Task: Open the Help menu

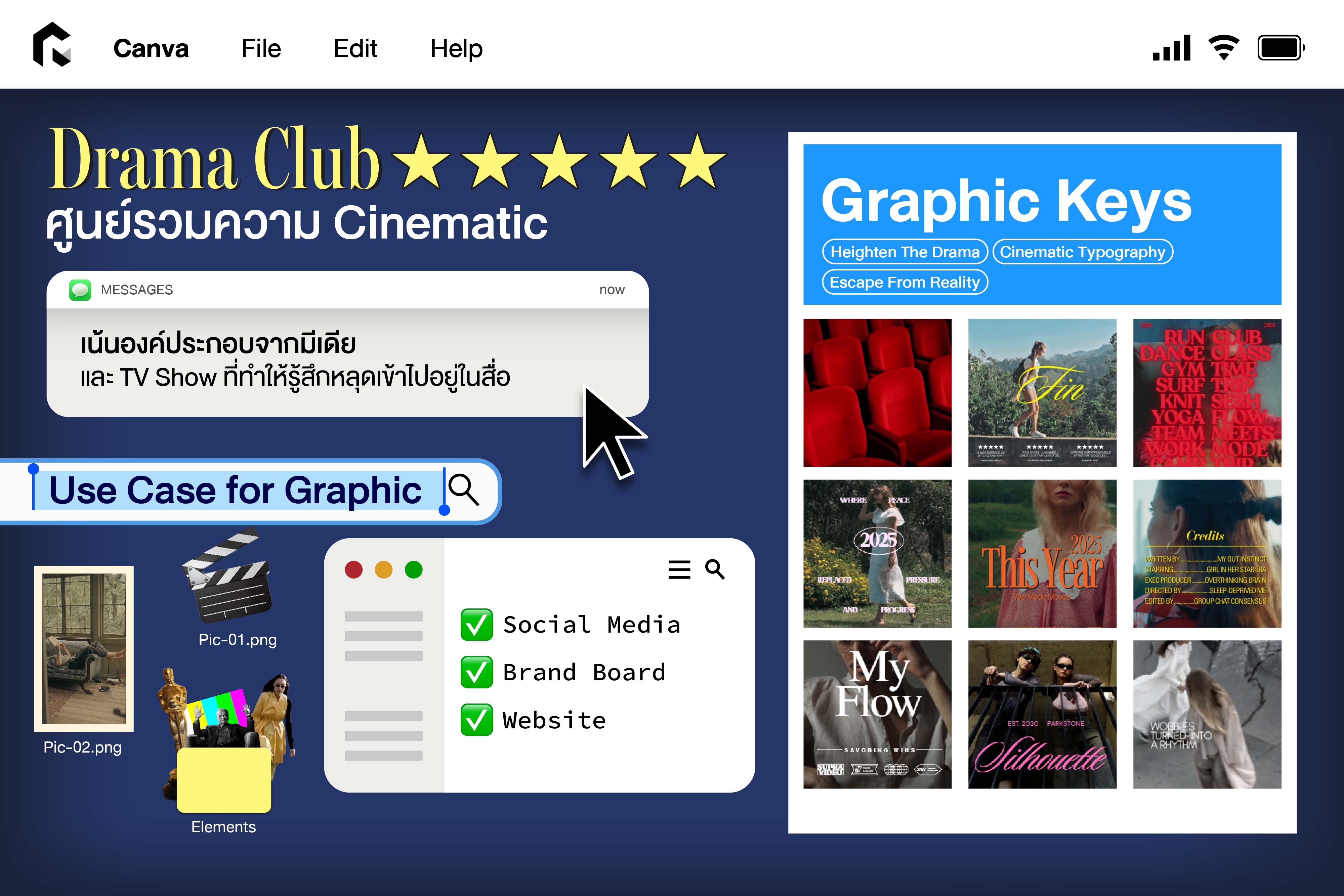Action: pos(457,49)
